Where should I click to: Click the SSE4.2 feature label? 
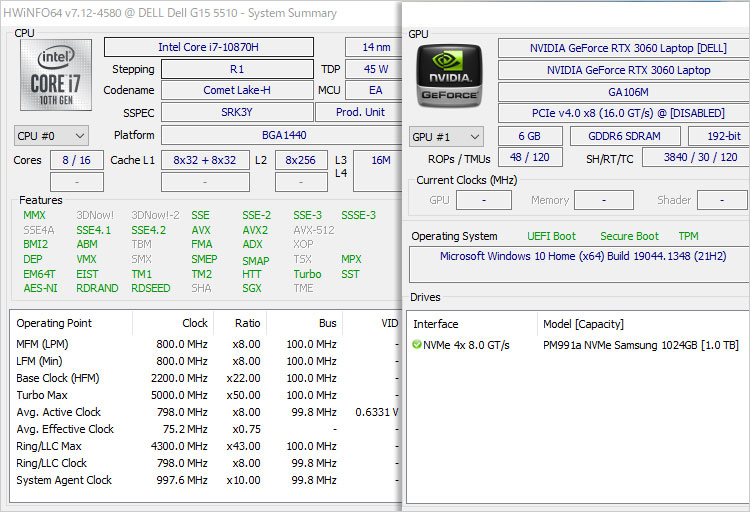[x=149, y=230]
